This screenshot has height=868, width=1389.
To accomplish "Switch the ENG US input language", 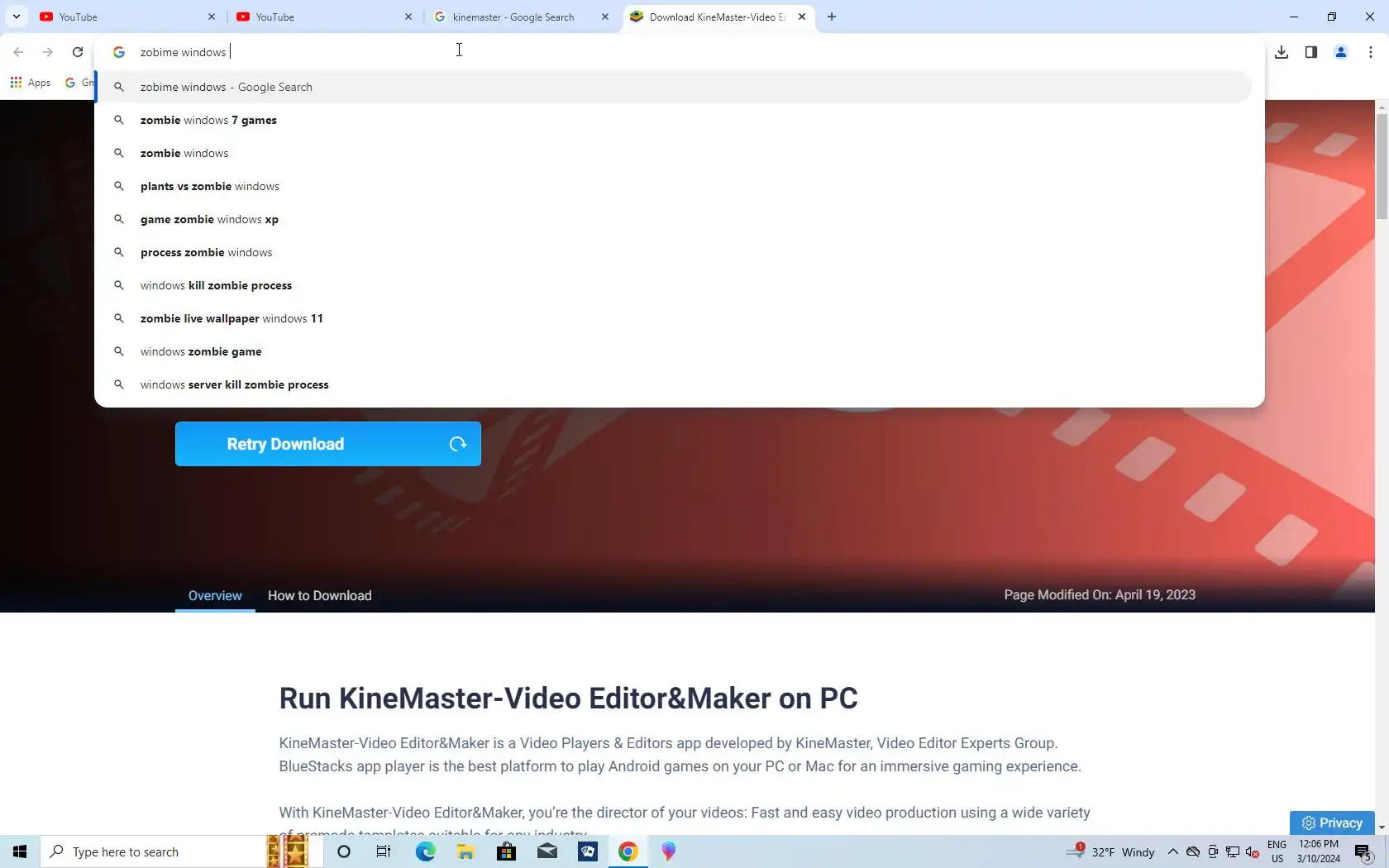I will (x=1277, y=851).
